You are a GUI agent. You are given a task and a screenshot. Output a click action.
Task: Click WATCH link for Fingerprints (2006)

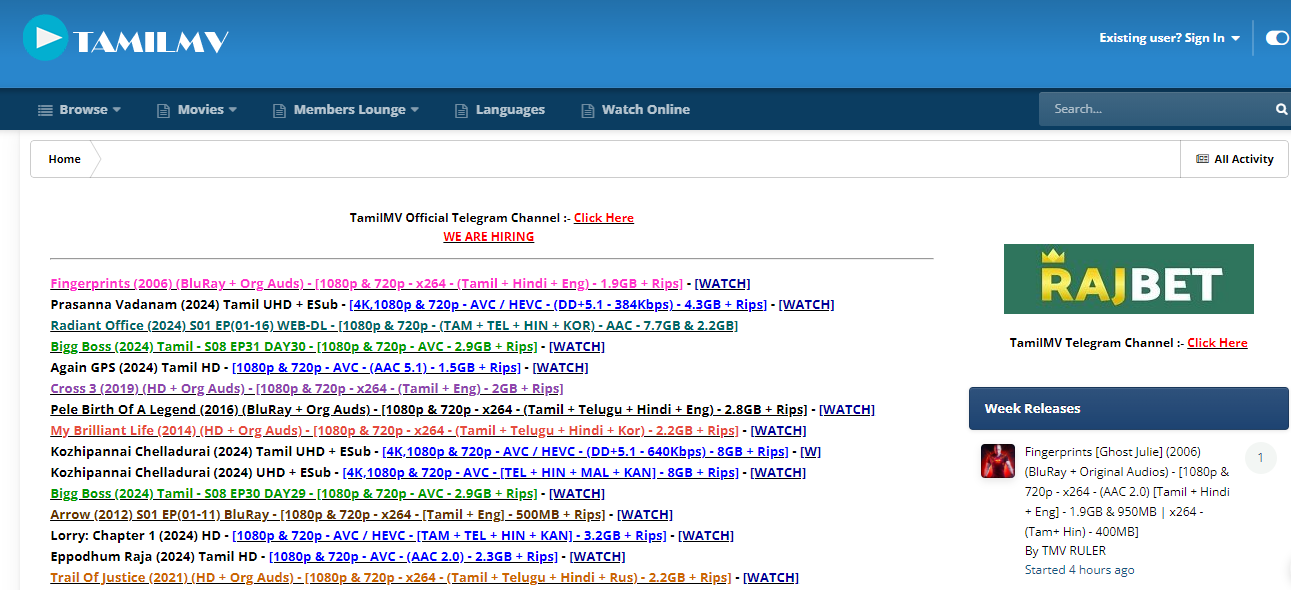[x=723, y=284]
